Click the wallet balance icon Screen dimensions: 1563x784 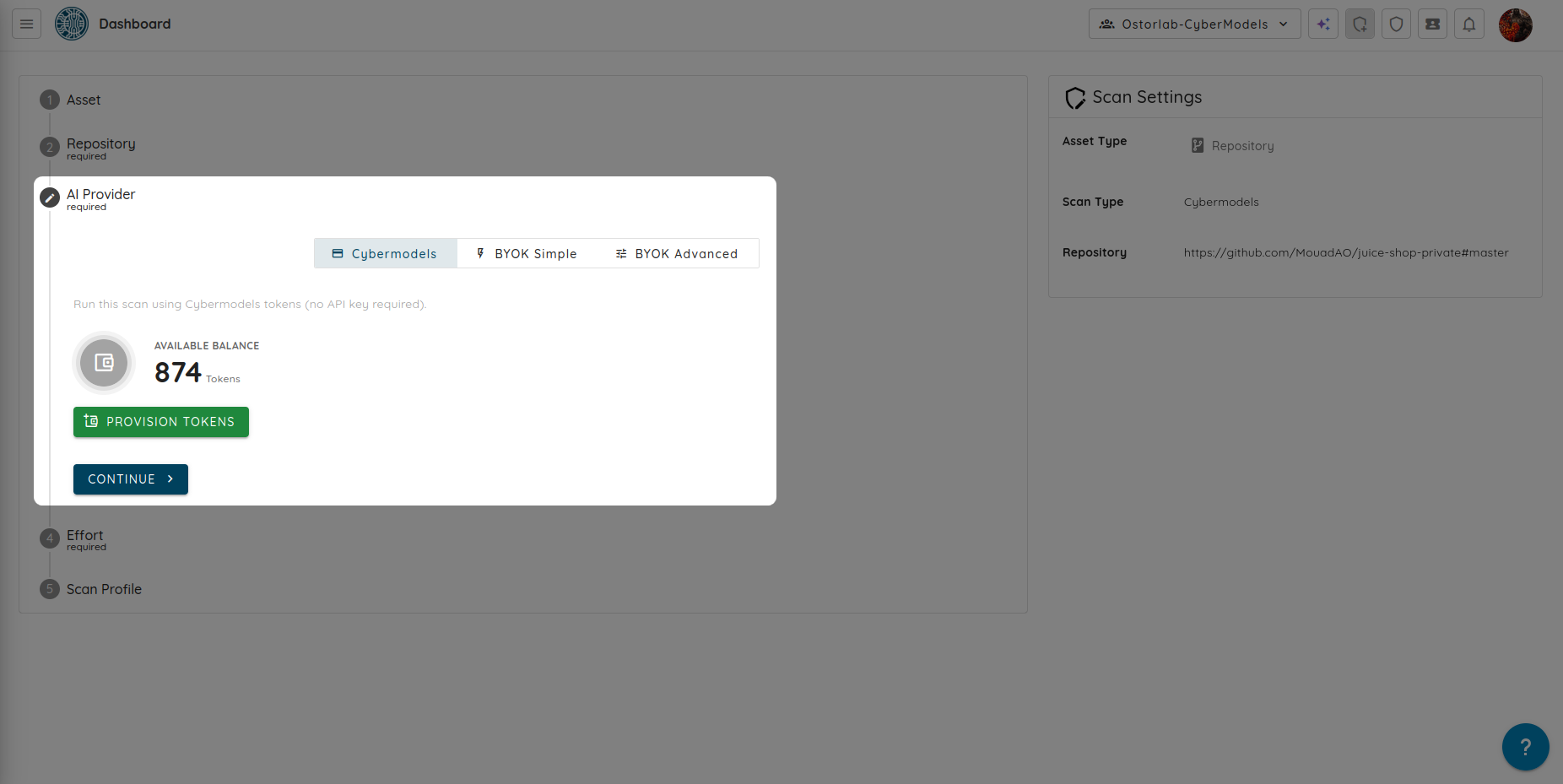pyautogui.click(x=104, y=363)
